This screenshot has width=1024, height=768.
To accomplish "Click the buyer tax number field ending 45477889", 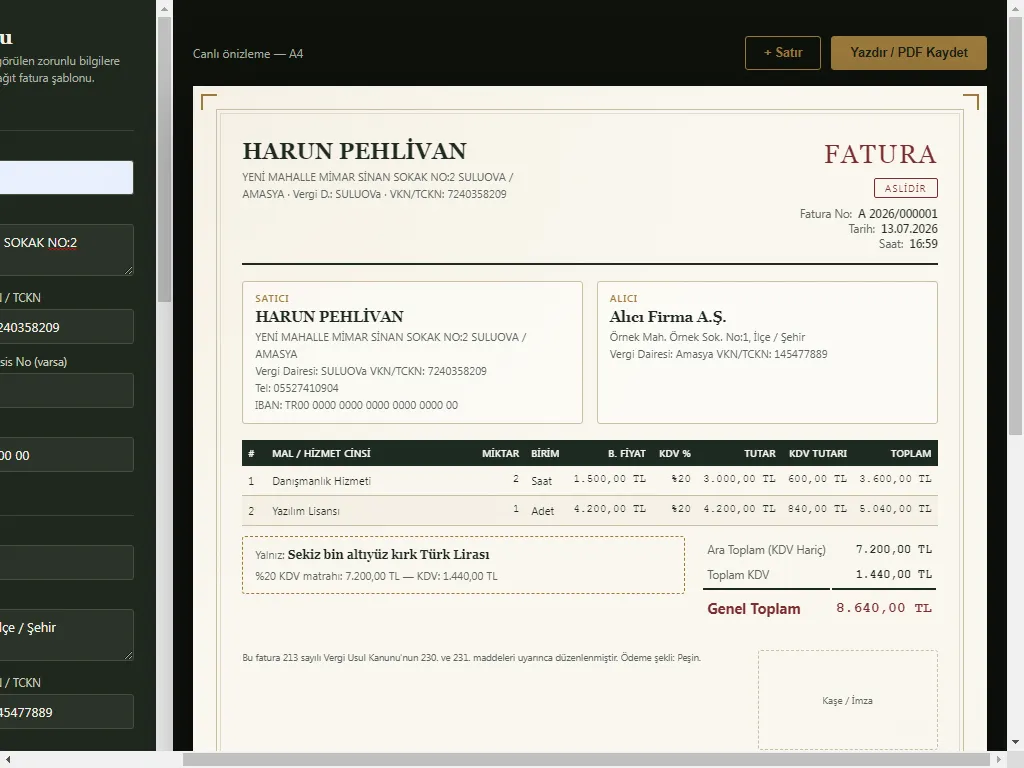I will [66, 712].
